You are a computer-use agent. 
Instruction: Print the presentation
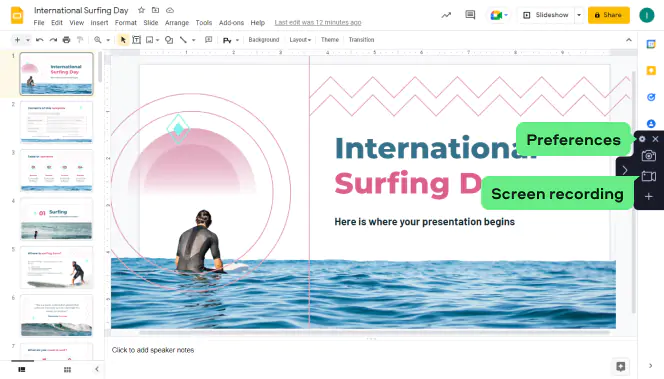tap(66, 40)
